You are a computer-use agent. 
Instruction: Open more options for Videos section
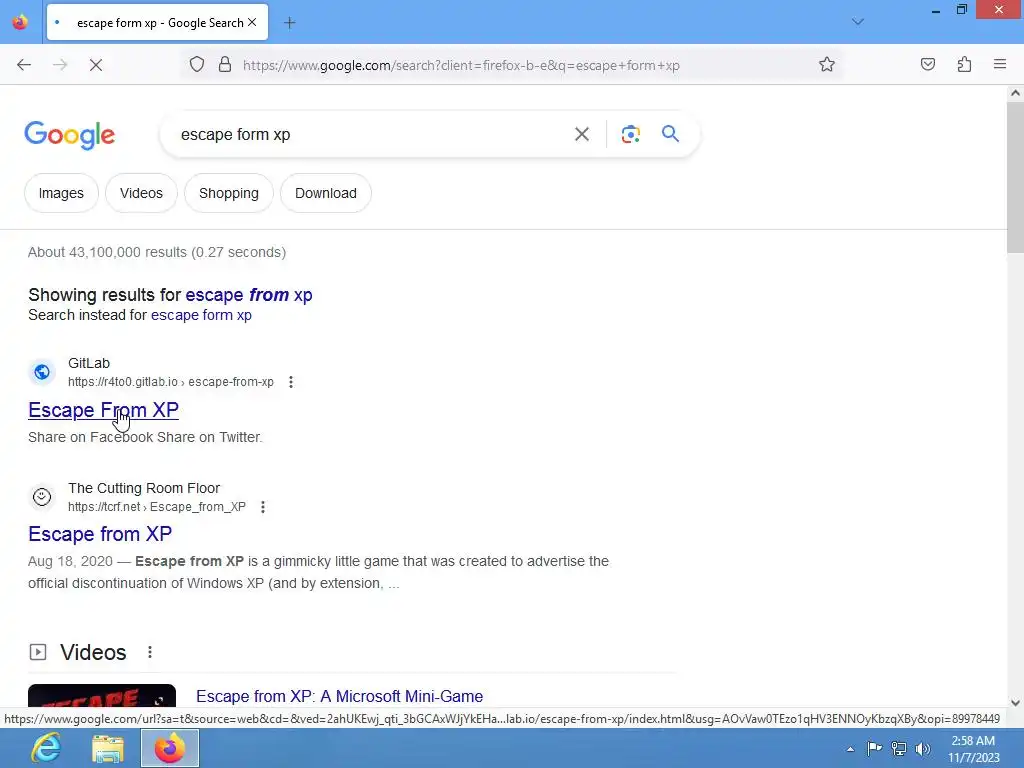click(150, 652)
